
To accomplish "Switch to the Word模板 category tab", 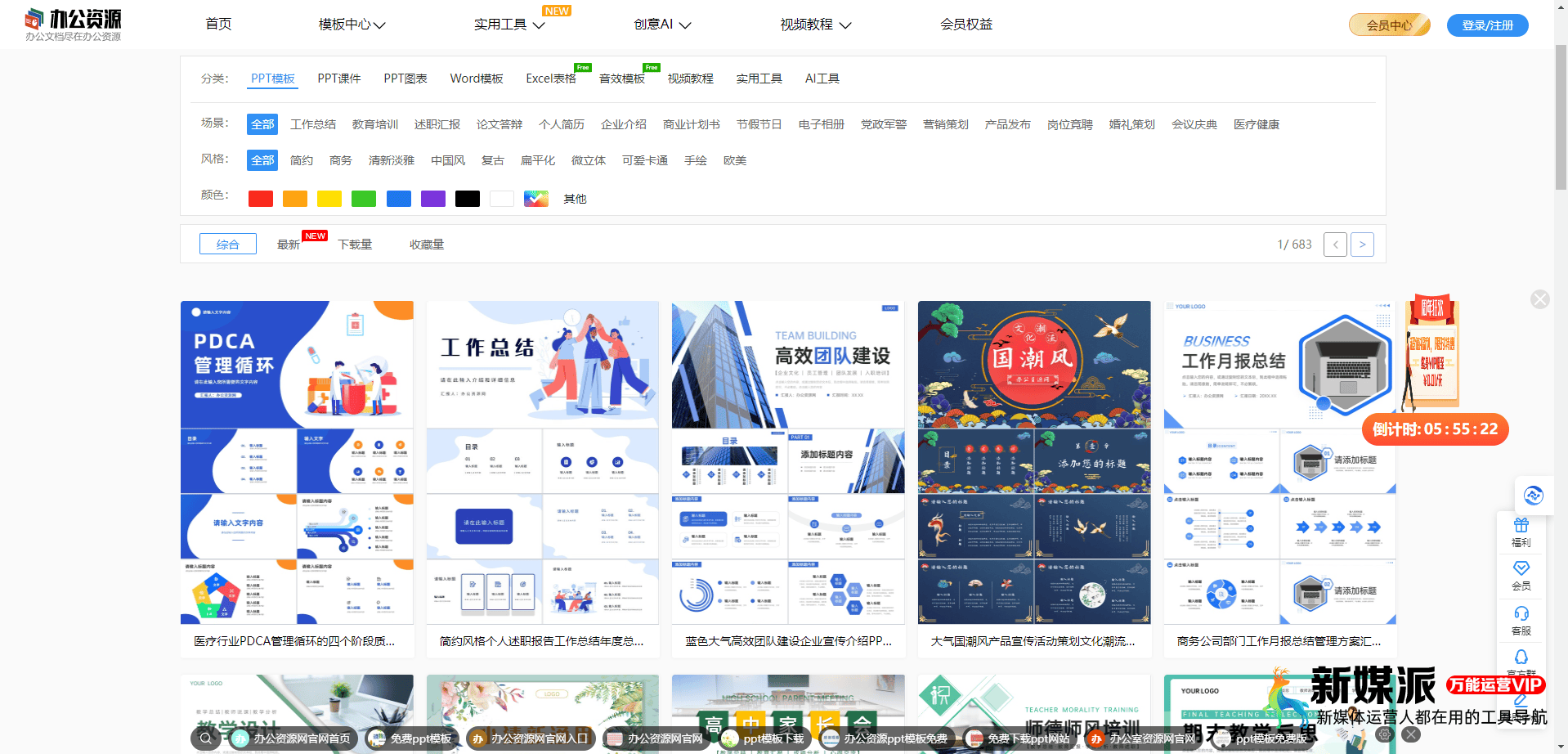I will point(476,79).
